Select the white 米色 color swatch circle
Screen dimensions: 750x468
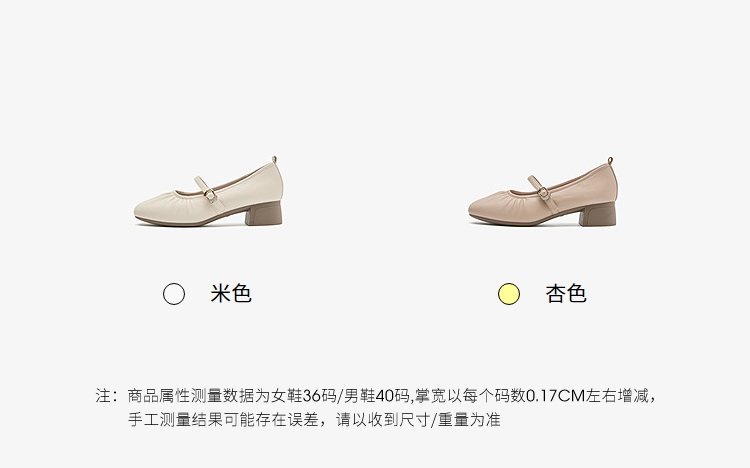pyautogui.click(x=174, y=294)
